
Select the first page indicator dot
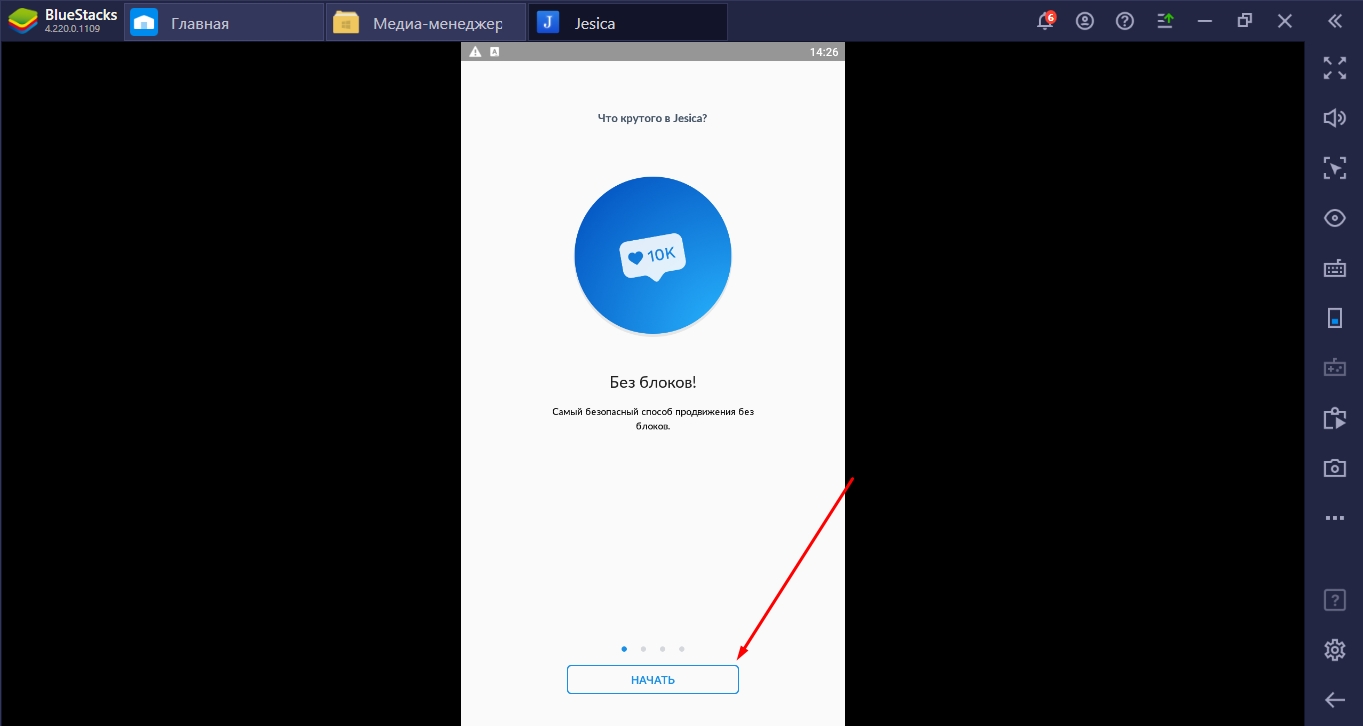[x=624, y=649]
